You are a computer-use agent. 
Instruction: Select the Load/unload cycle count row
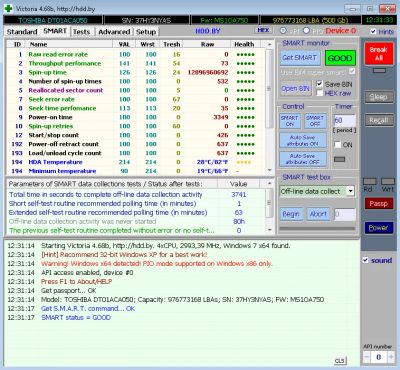pyautogui.click(x=136, y=153)
